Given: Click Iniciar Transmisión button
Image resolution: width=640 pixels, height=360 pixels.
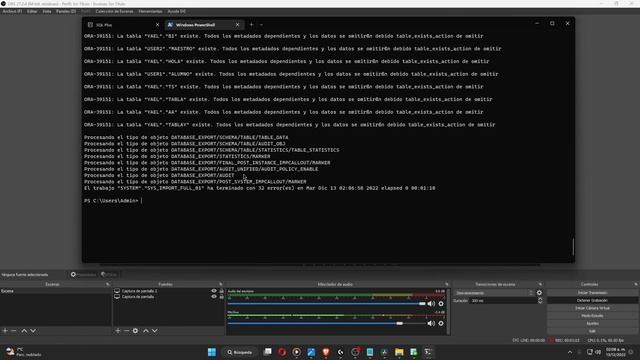Looking at the screenshot, I should [x=592, y=293].
